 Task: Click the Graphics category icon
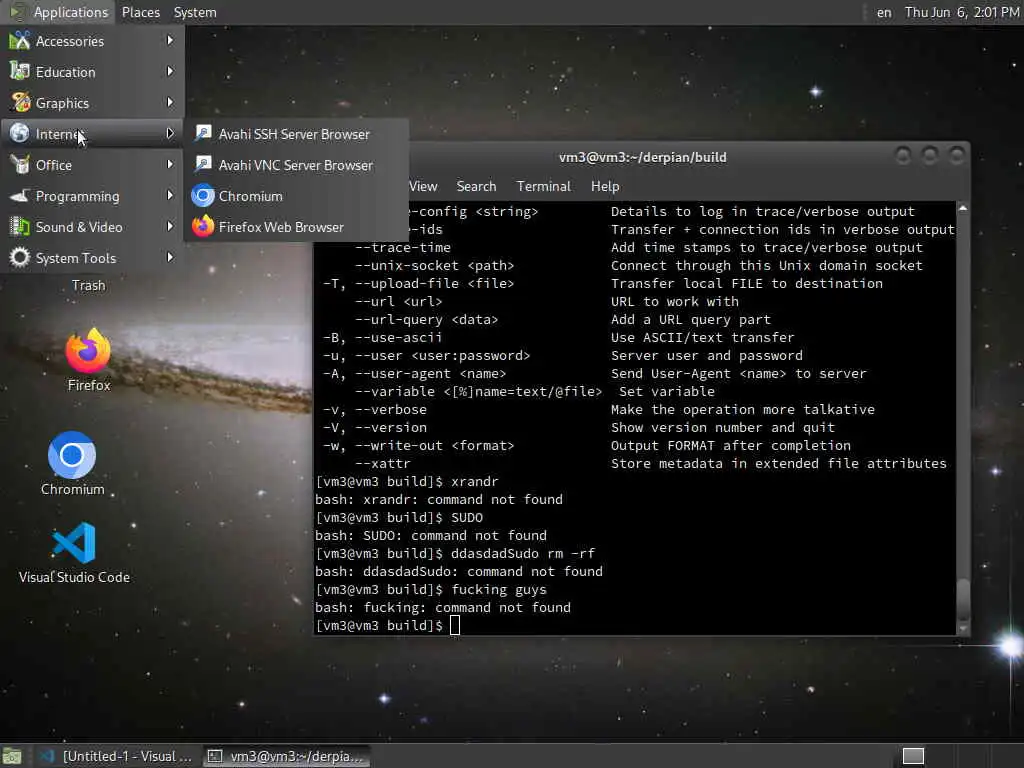(20, 103)
